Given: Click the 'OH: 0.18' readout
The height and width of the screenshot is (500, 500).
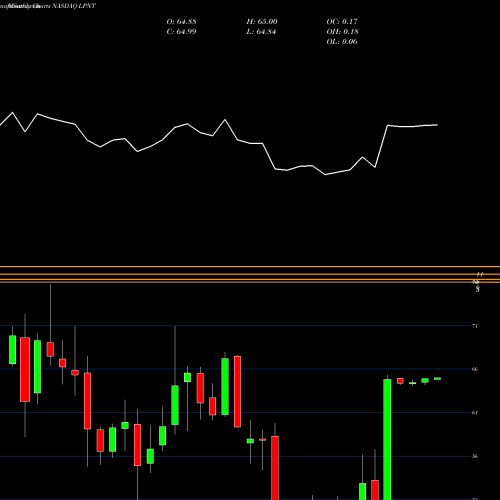Looking at the screenshot, I should (342, 32).
